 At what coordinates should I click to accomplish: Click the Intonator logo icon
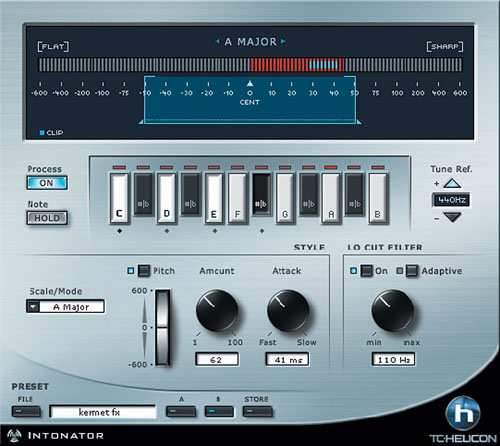pos(14,435)
